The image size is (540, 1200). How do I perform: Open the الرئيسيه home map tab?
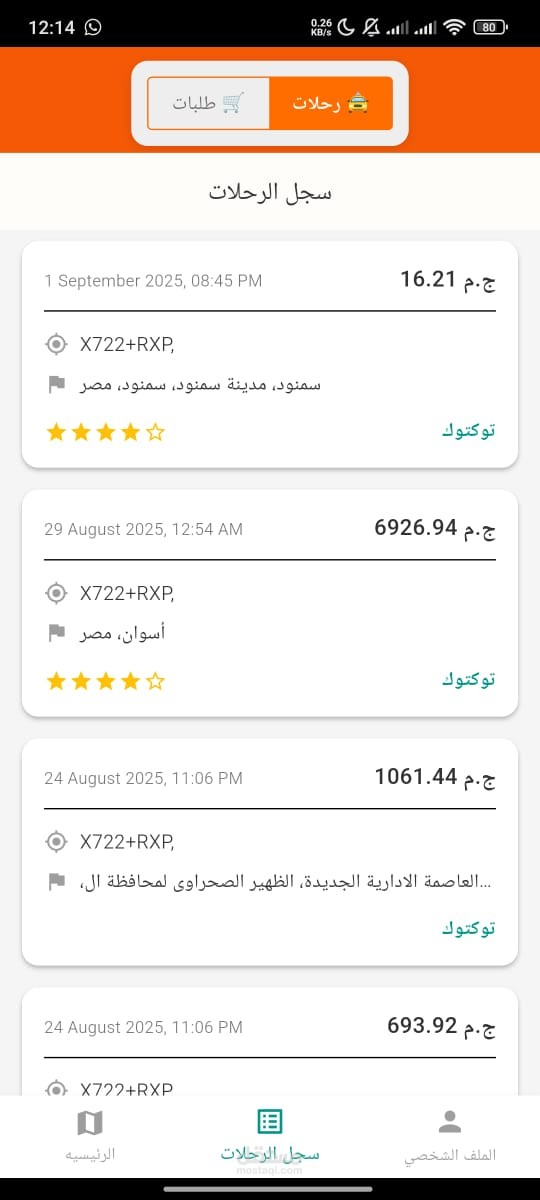(x=90, y=1135)
